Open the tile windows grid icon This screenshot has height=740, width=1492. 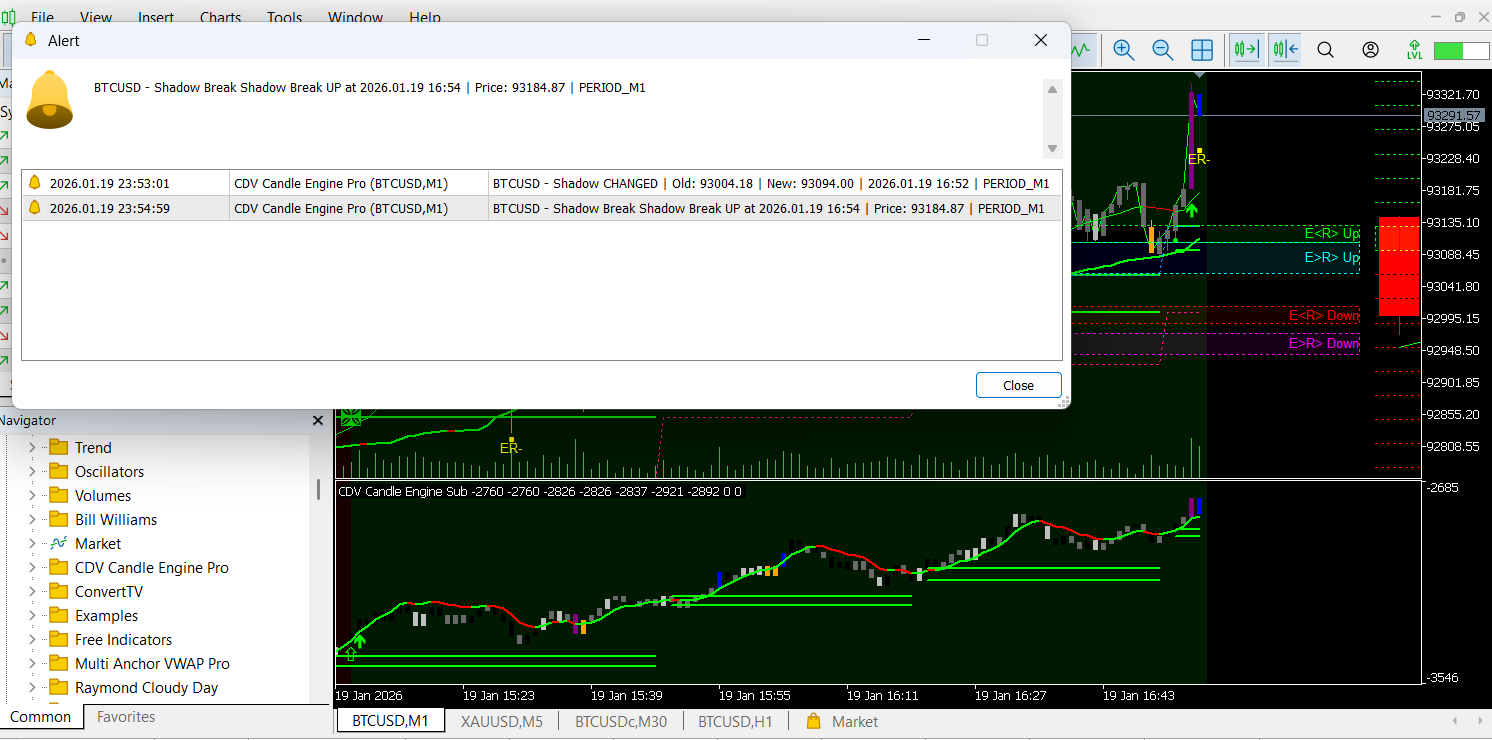click(1202, 49)
